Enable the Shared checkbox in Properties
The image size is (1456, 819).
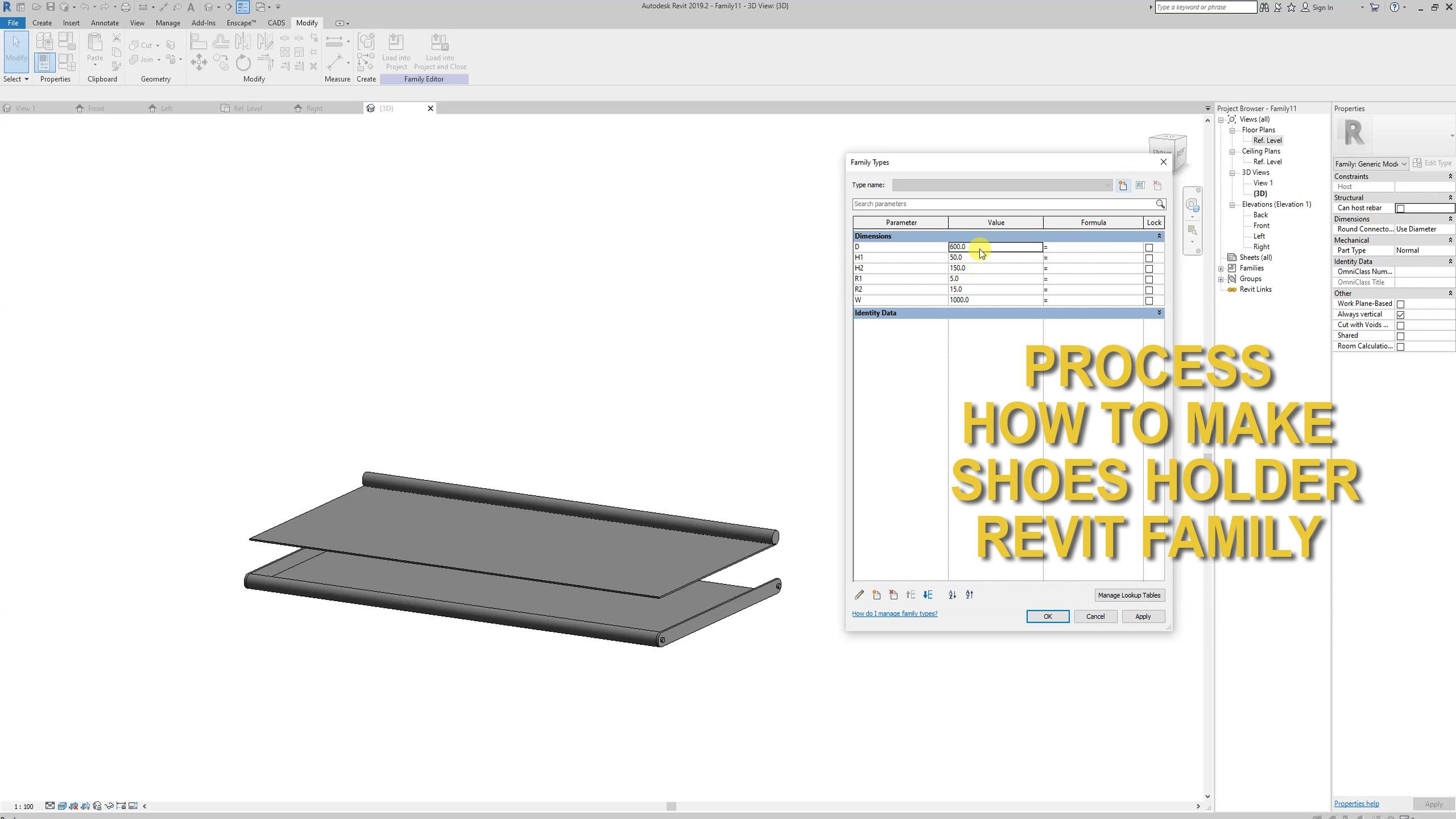tap(1401, 336)
